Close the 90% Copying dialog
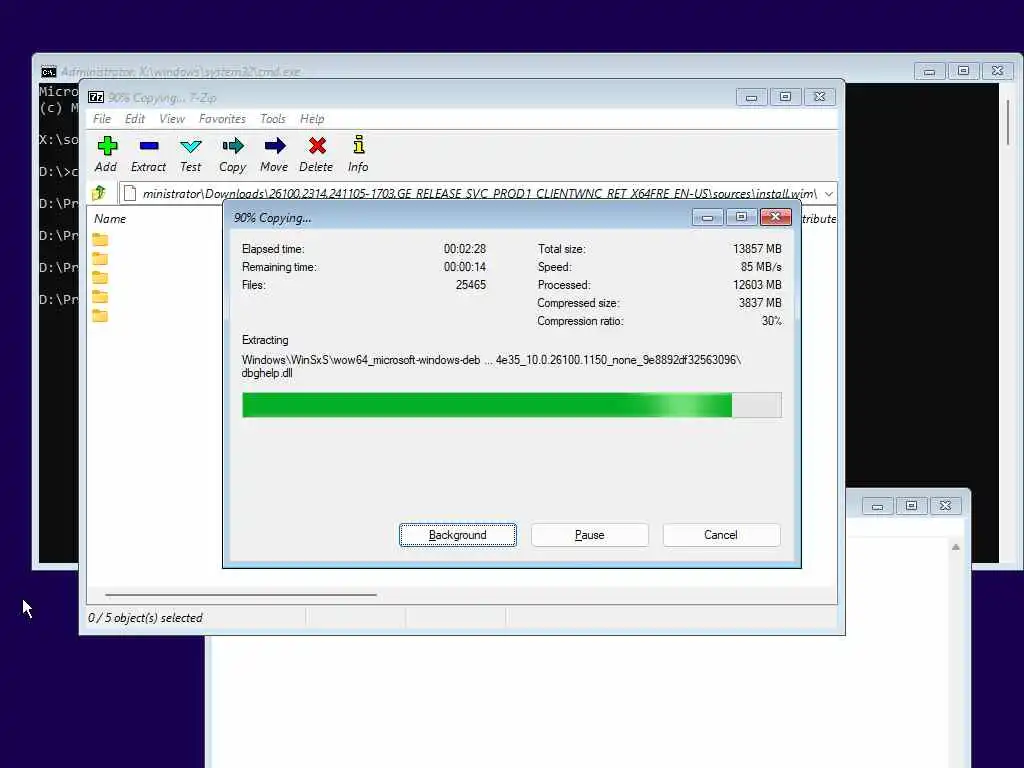The height and width of the screenshot is (768, 1024). [776, 217]
